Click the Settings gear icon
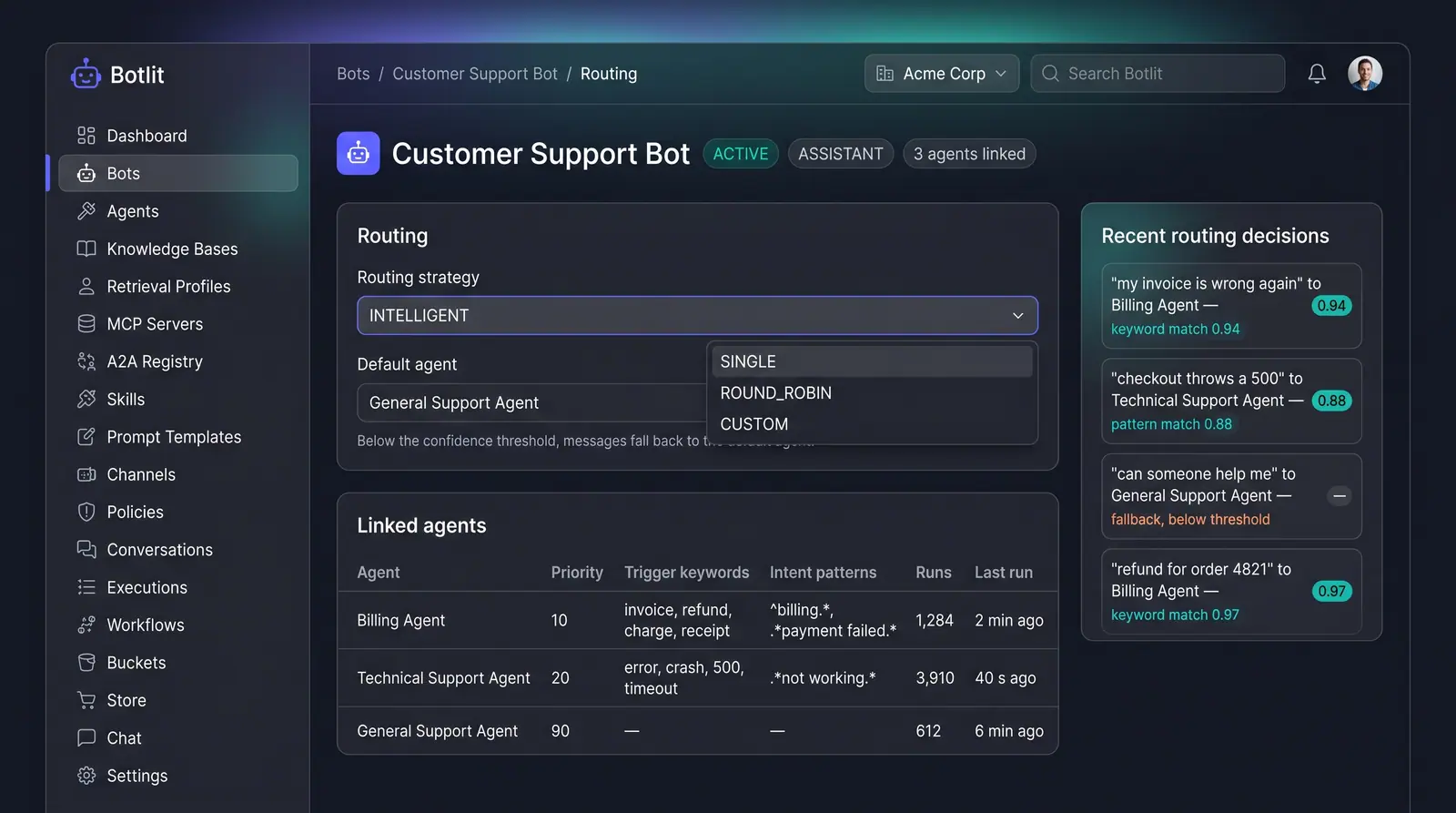Screen dimensions: 1456x813 (86, 776)
